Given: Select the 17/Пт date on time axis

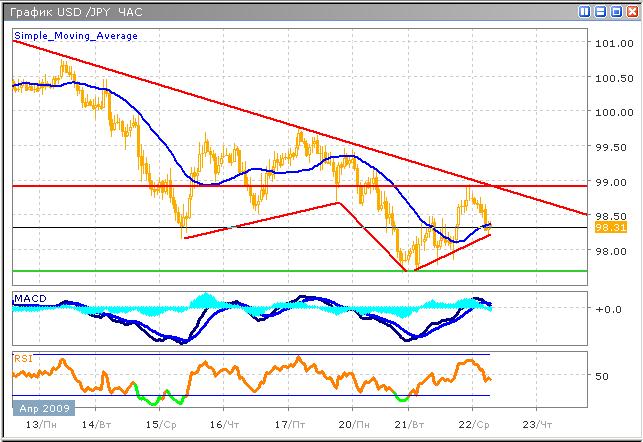Looking at the screenshot, I should [x=289, y=424].
